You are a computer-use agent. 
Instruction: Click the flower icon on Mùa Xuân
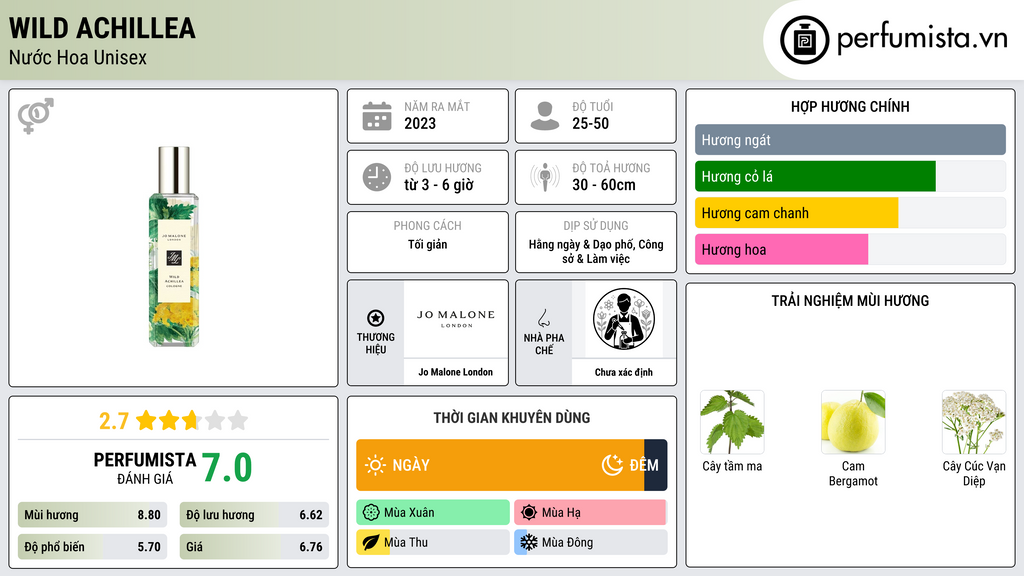point(371,513)
